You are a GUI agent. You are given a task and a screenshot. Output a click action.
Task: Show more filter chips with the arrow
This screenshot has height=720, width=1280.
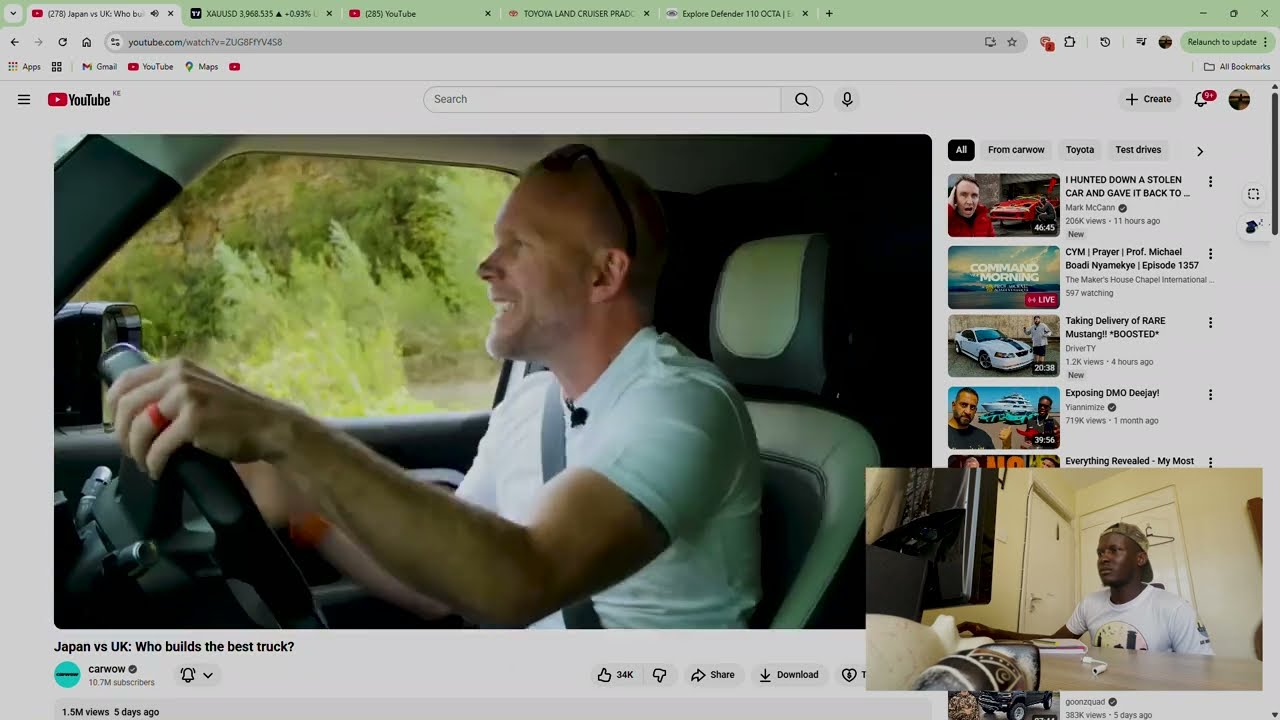point(1200,151)
